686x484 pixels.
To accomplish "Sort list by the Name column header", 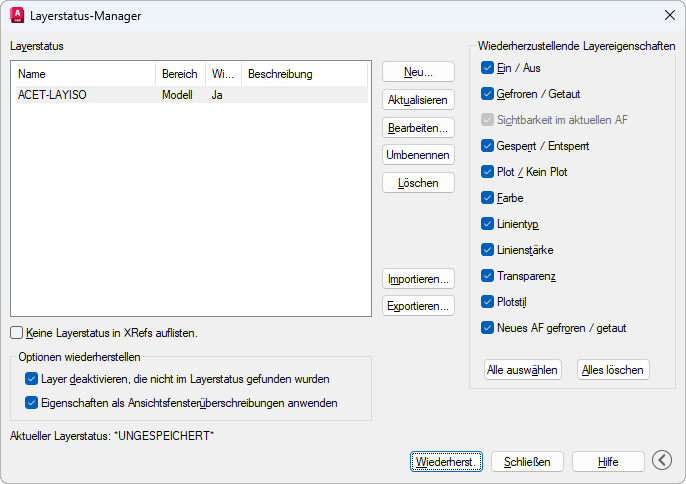I will point(82,74).
